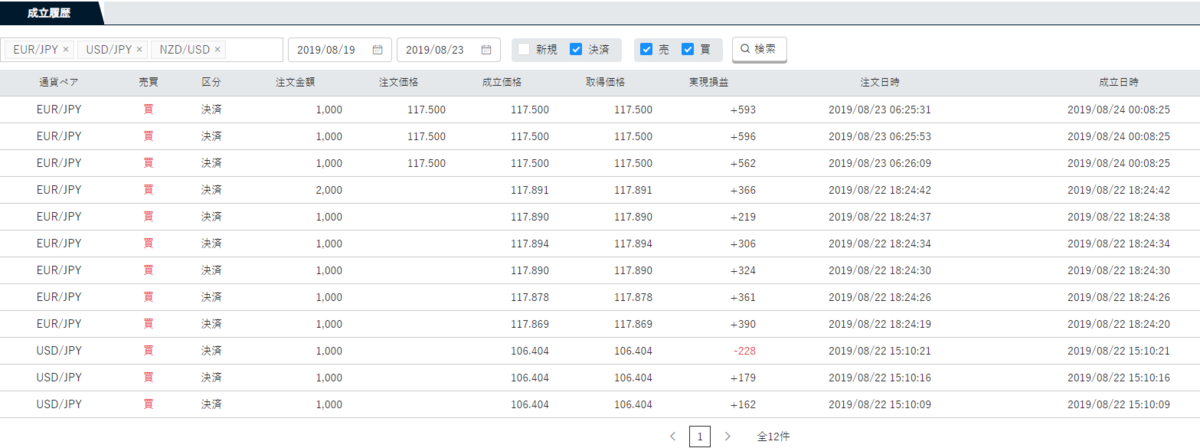
Task: Click execution time 2019/08/22 18:24:38
Action: coord(1118,217)
